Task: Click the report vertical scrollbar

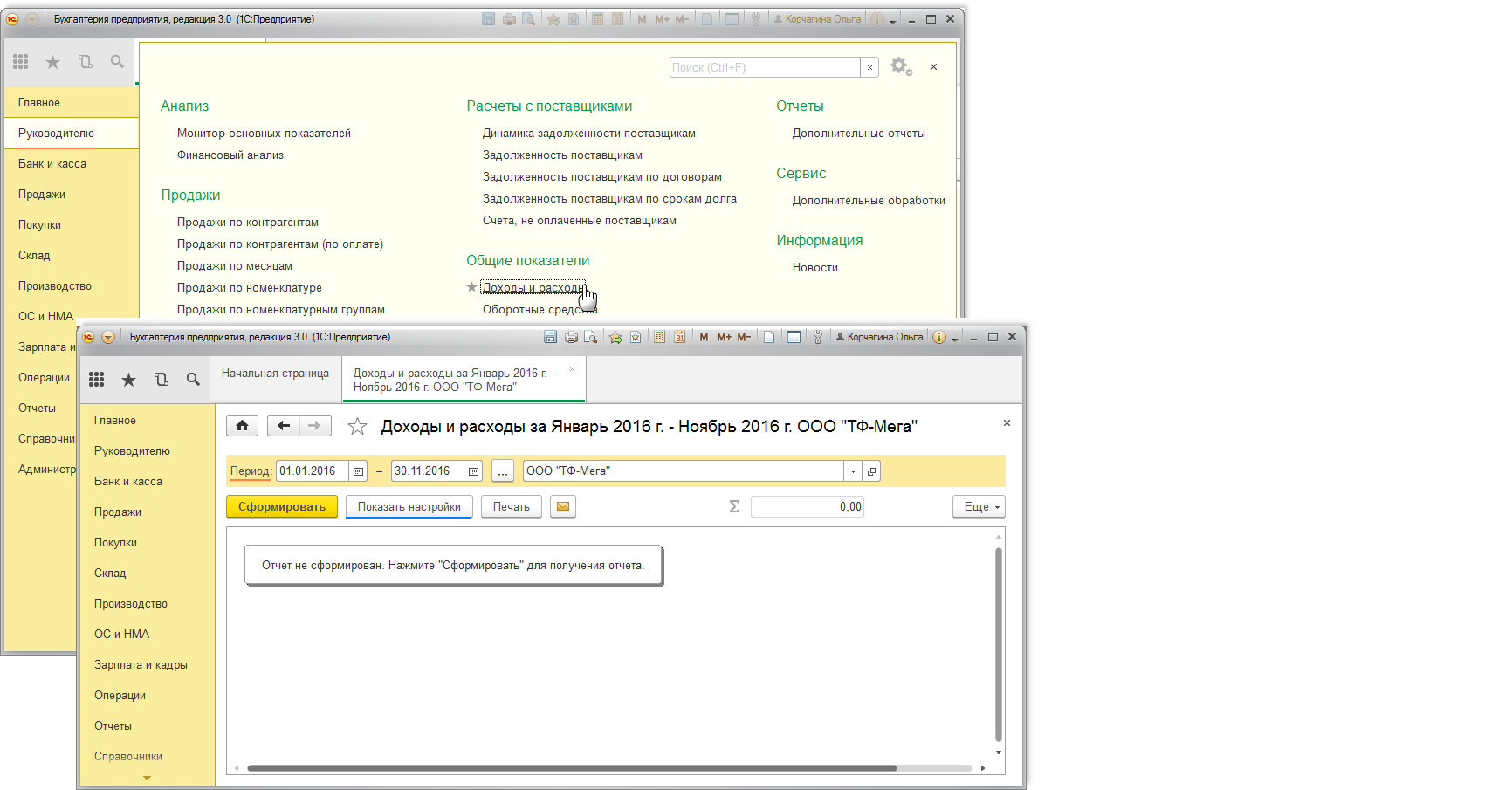Action: (x=999, y=645)
